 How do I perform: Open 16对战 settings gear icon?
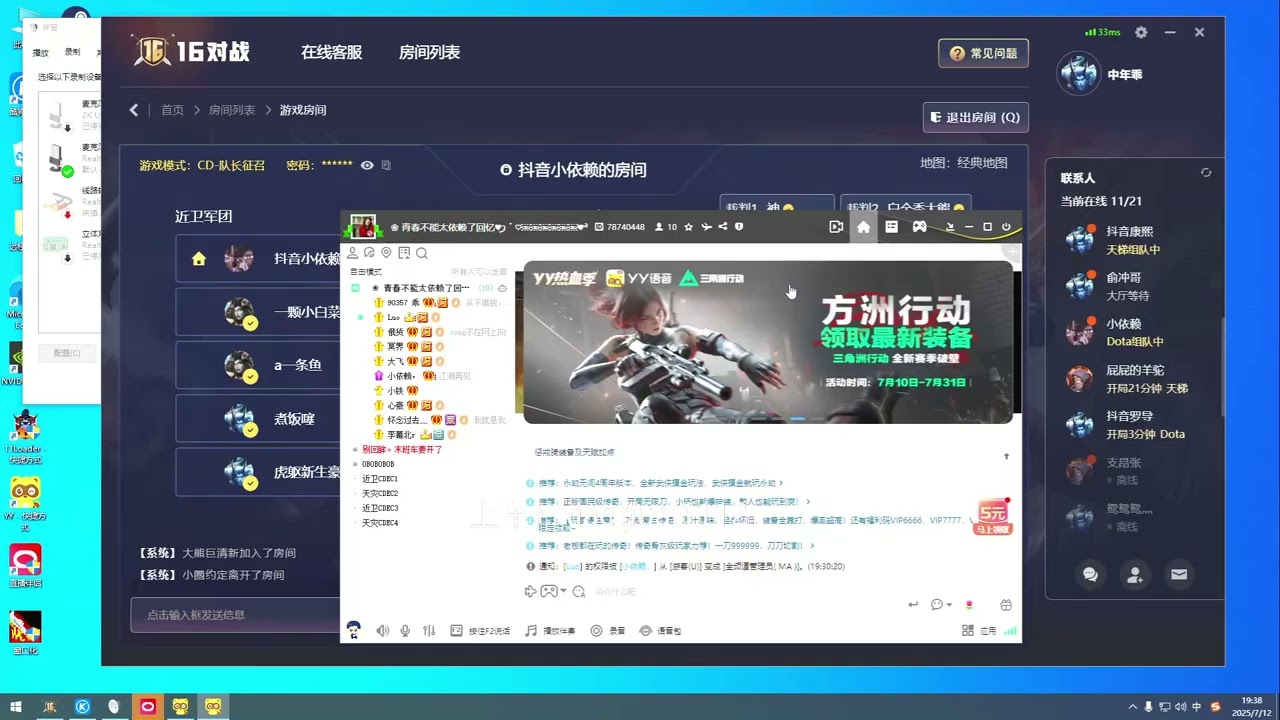pos(1141,32)
